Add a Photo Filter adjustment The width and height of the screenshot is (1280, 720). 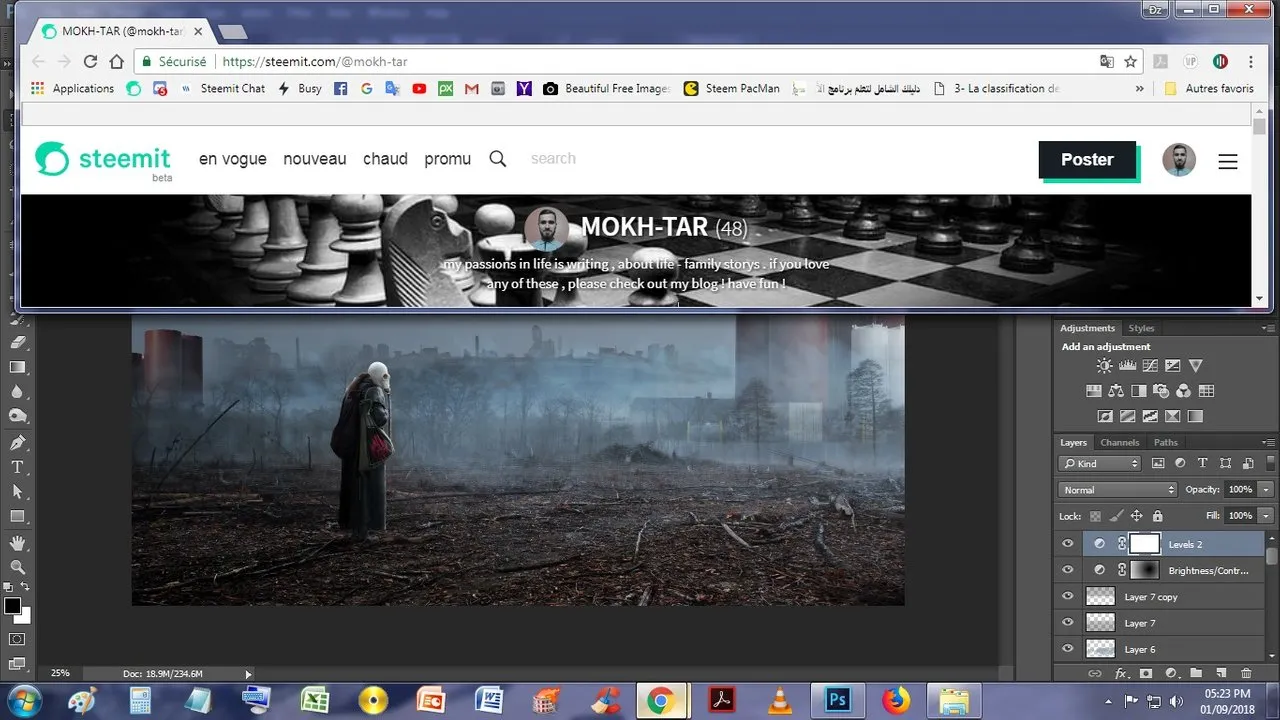(x=1161, y=391)
